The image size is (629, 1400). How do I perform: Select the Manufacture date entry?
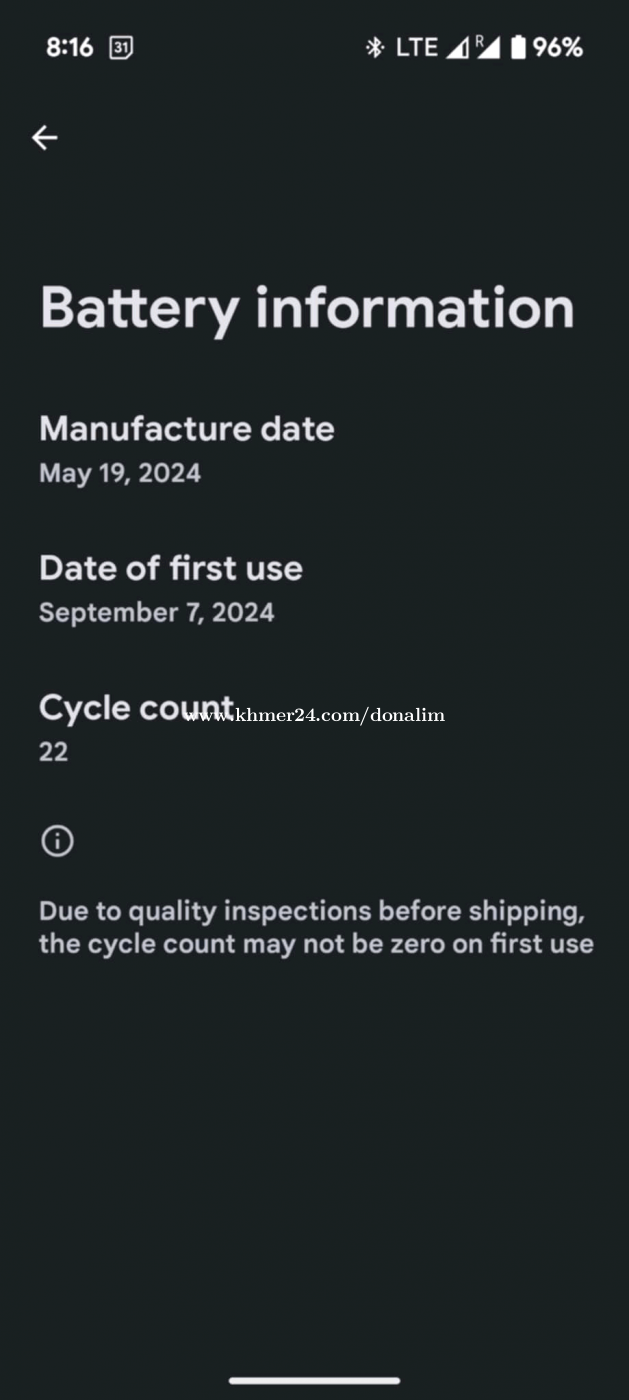314,449
